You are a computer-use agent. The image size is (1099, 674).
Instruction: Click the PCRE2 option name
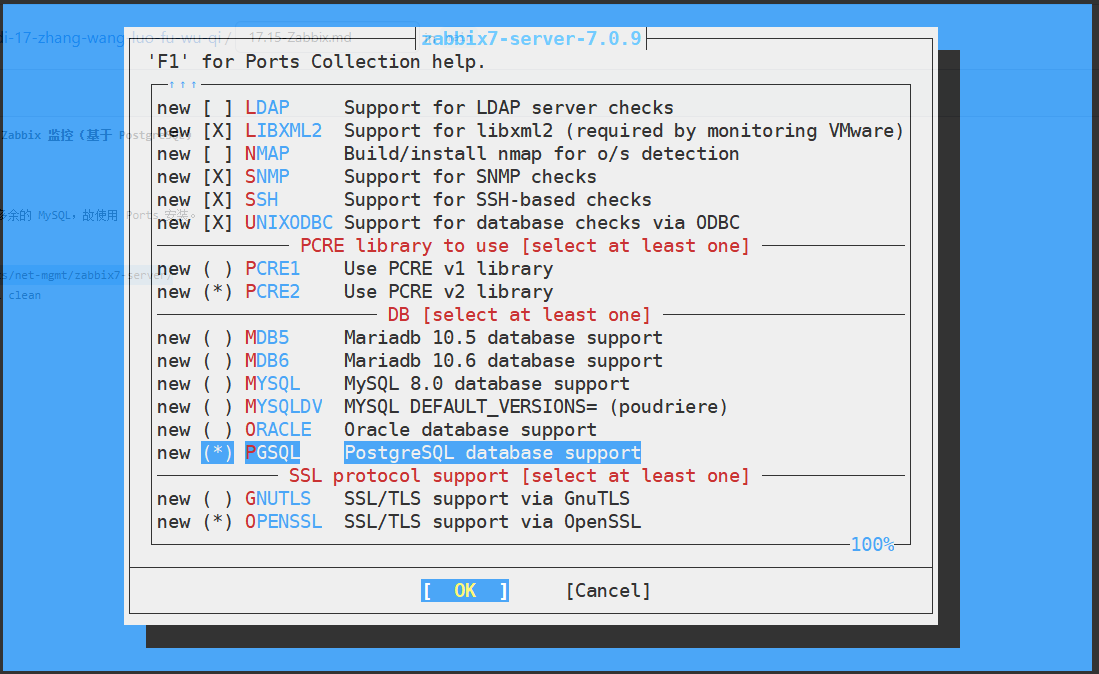273,292
